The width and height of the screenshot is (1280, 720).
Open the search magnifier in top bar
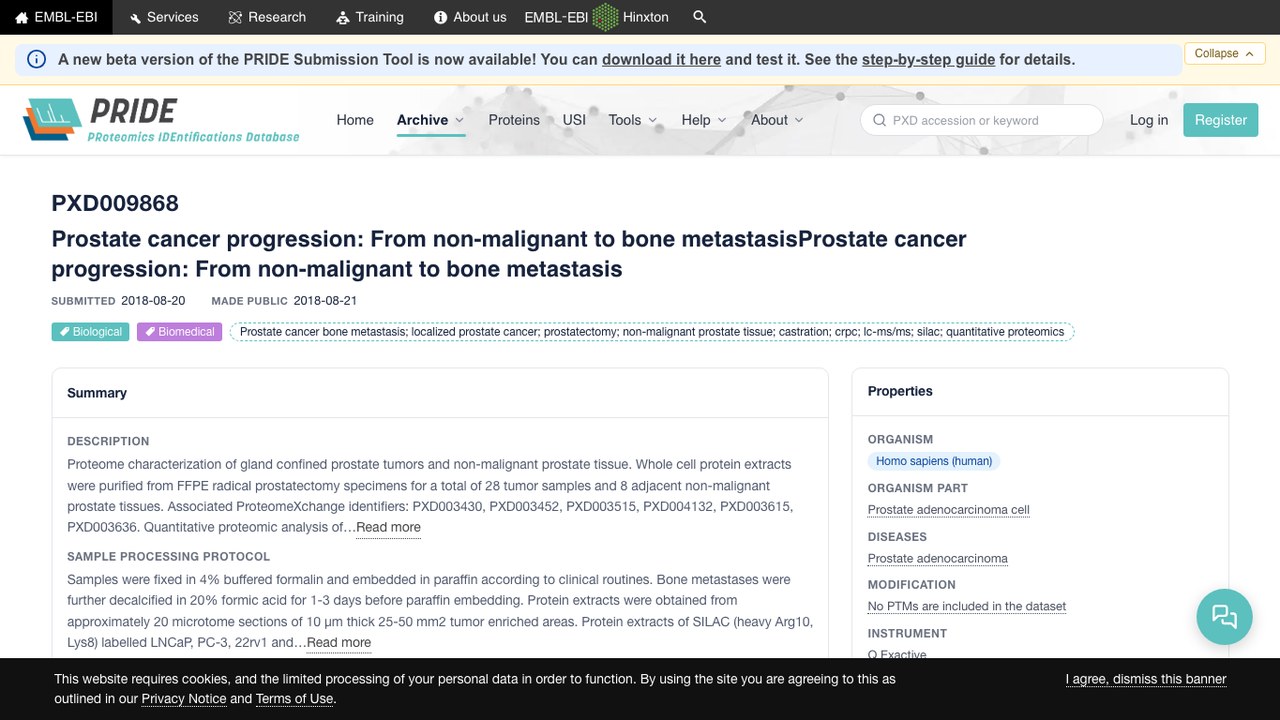click(x=700, y=17)
